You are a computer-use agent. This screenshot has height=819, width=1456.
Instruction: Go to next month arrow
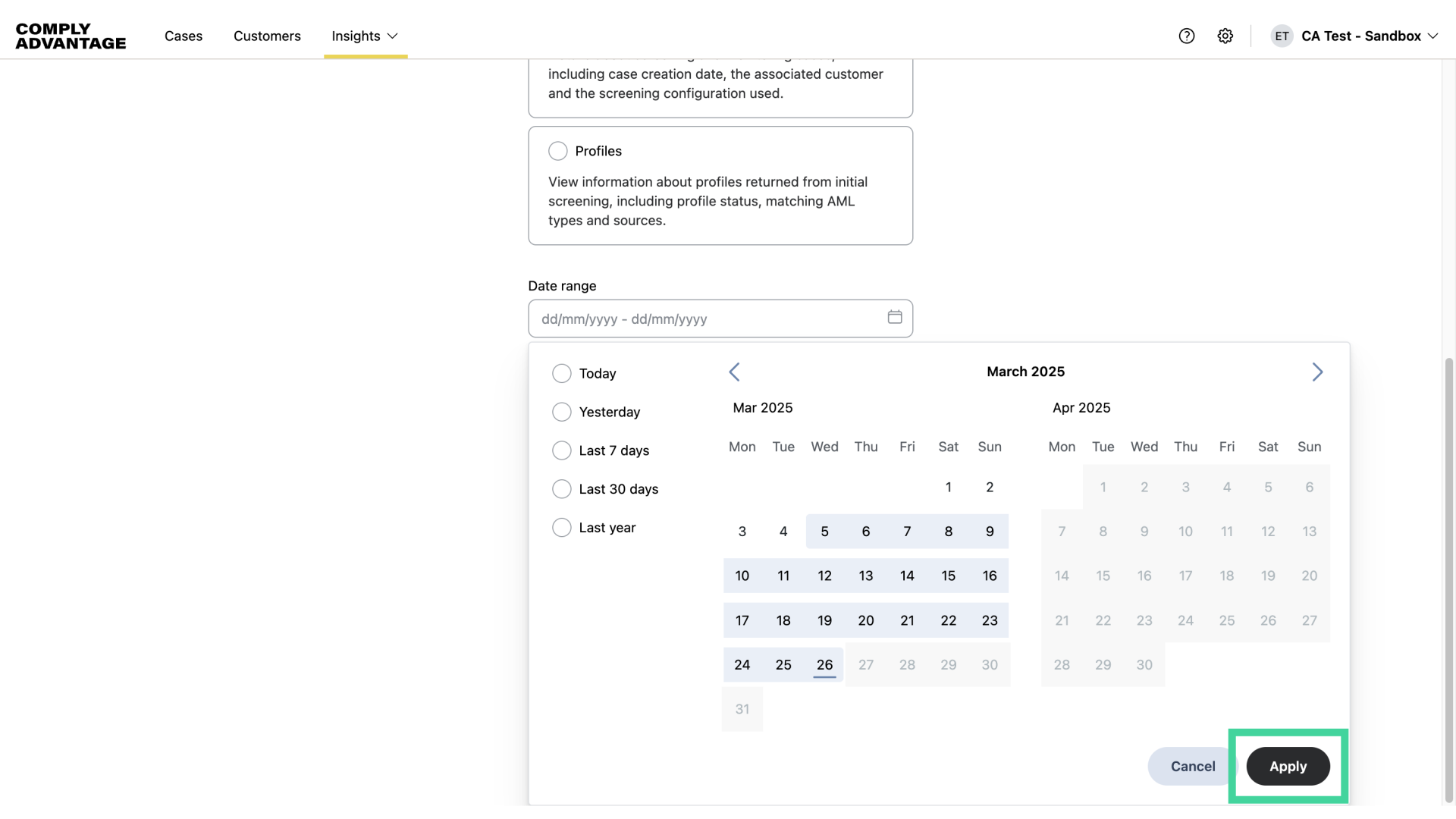click(x=1317, y=372)
